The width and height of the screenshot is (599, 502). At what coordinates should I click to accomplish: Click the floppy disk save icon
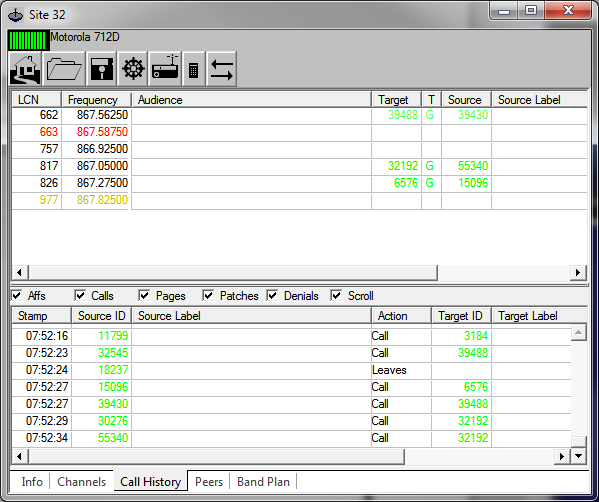[102, 69]
